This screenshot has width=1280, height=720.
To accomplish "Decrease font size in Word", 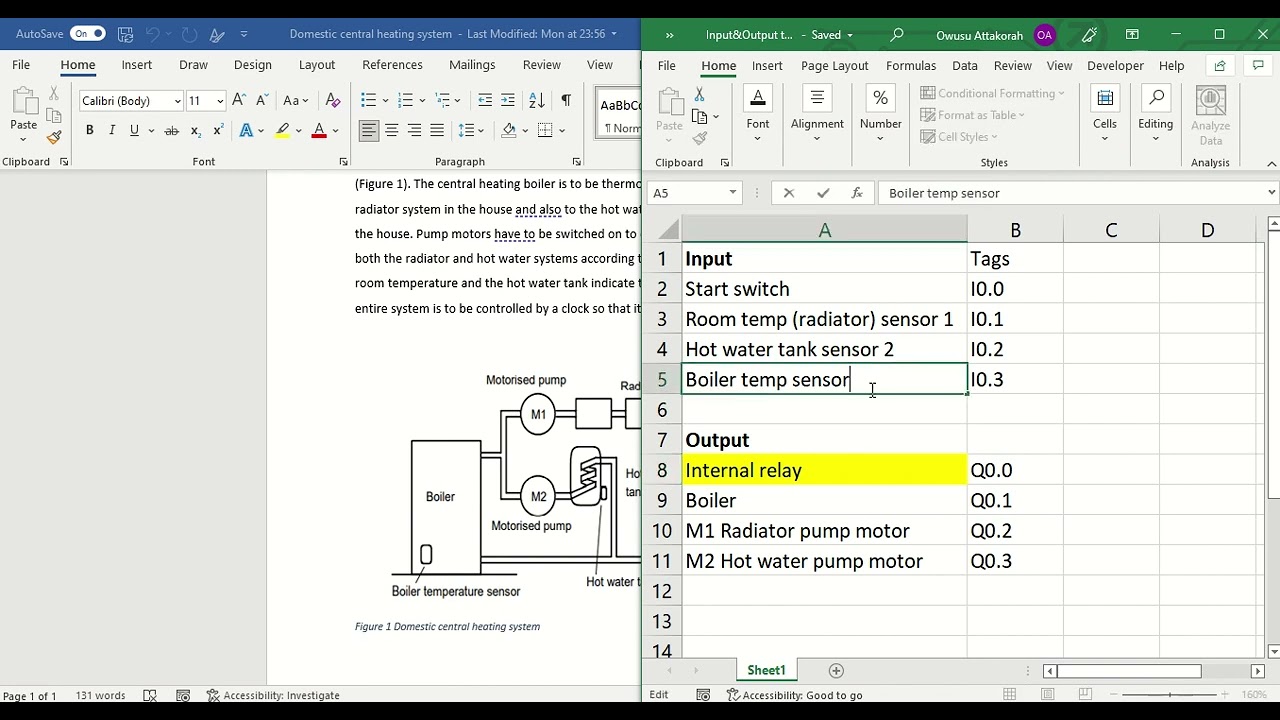I will pos(261,100).
